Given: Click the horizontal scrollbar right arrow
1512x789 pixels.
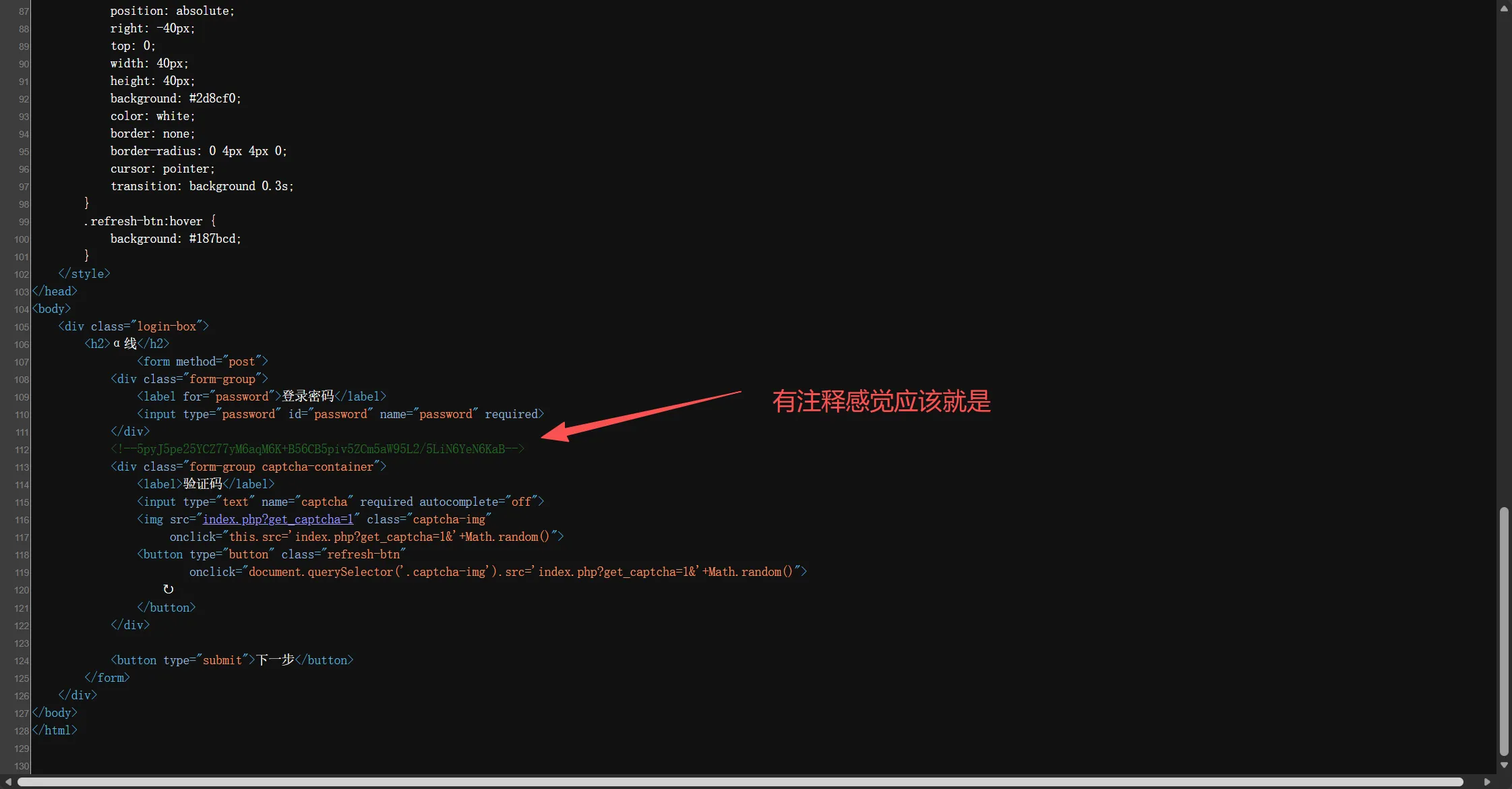Looking at the screenshot, I should pyautogui.click(x=1487, y=782).
